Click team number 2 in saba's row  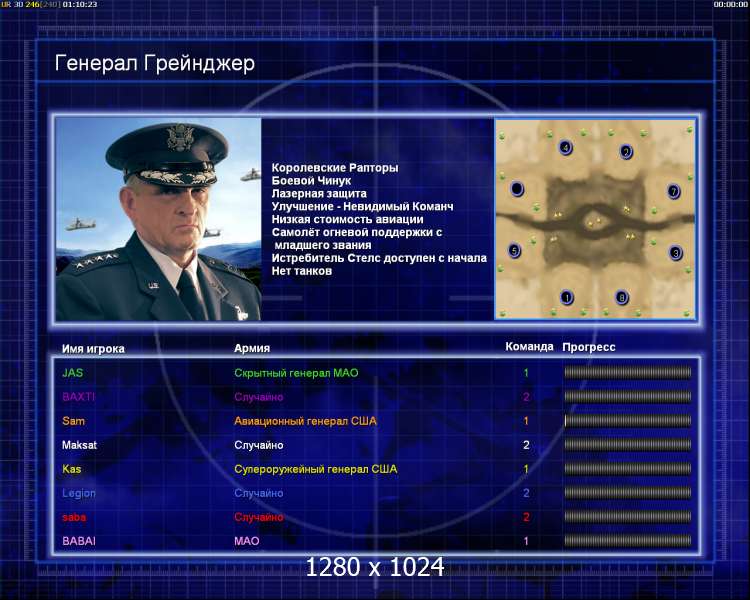(x=526, y=517)
